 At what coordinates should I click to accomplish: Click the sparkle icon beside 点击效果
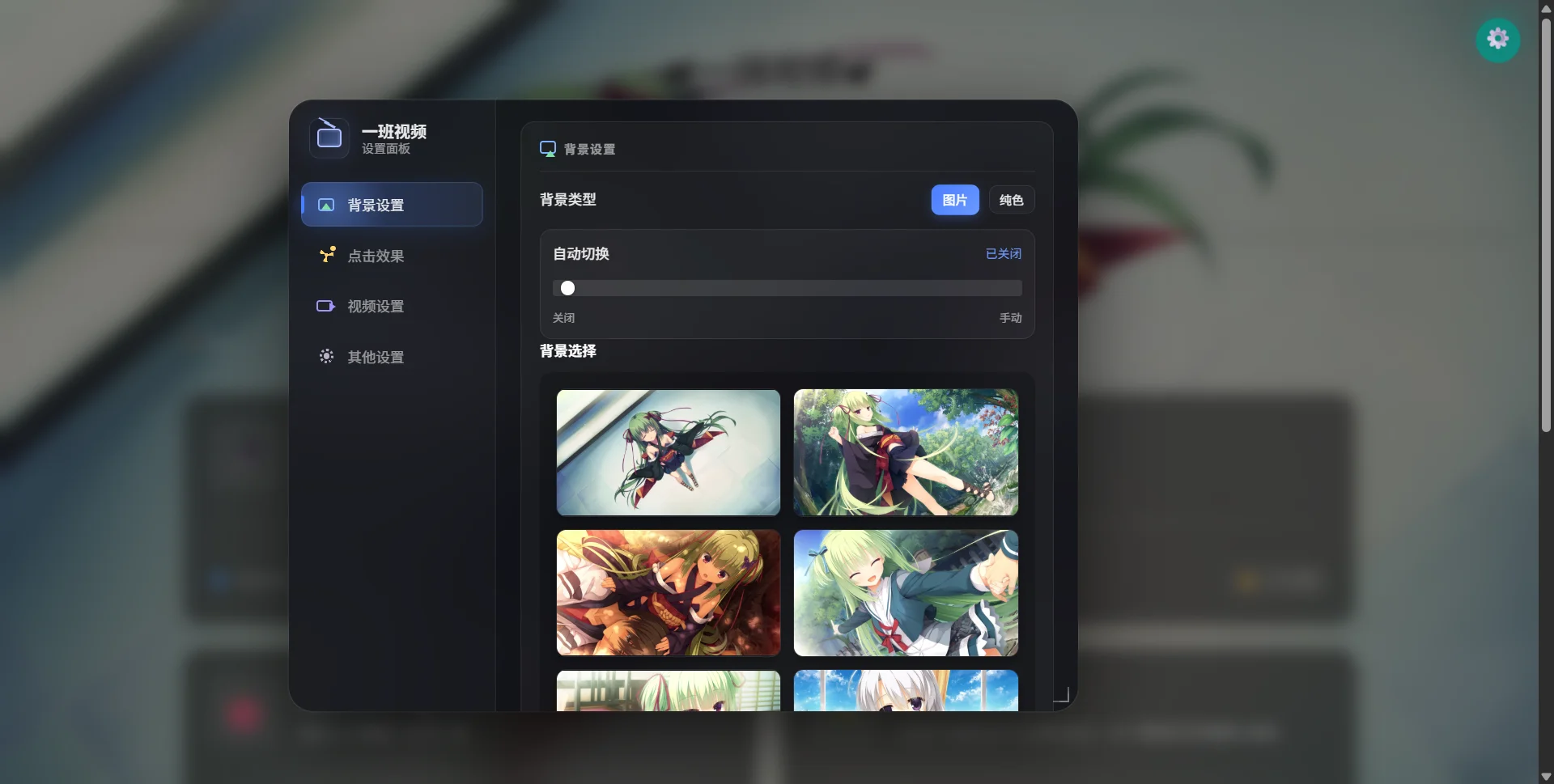(x=326, y=256)
